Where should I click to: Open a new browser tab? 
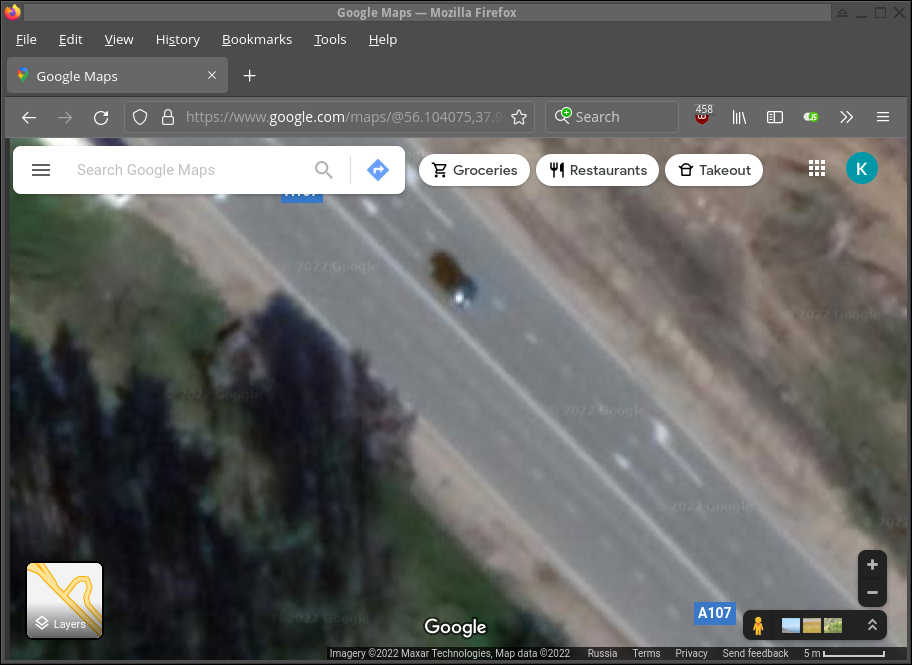pyautogui.click(x=250, y=76)
